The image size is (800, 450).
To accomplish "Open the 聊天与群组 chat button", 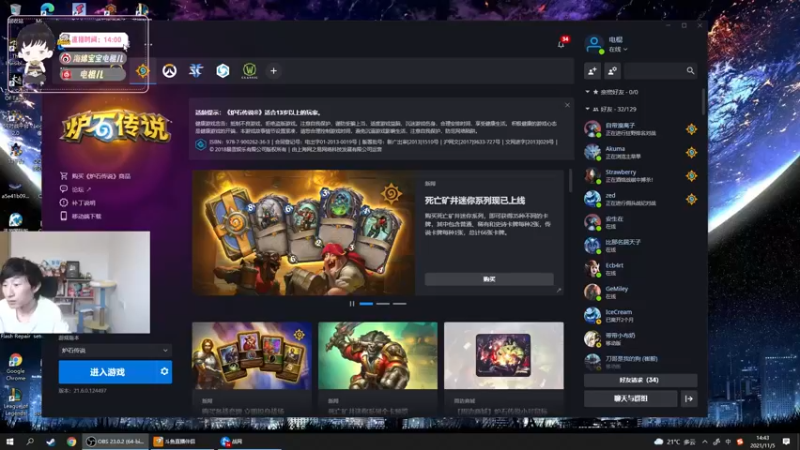I will [x=631, y=398].
